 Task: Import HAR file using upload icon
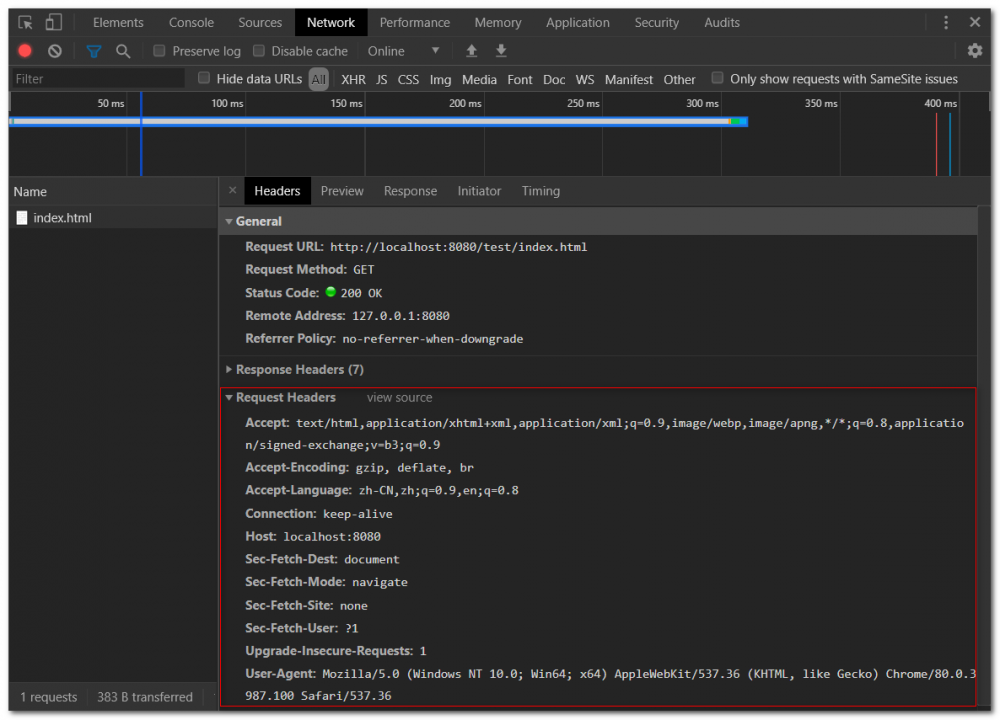(470, 51)
